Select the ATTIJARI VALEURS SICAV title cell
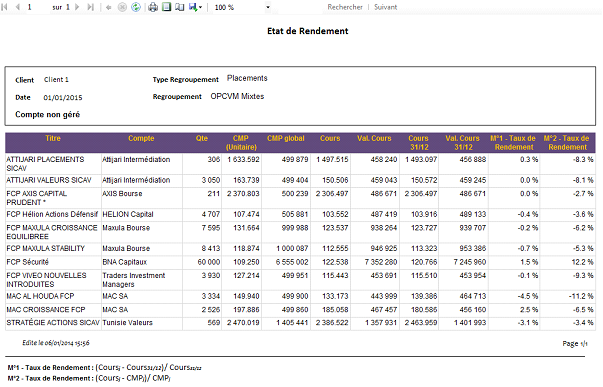 [x=53, y=180]
